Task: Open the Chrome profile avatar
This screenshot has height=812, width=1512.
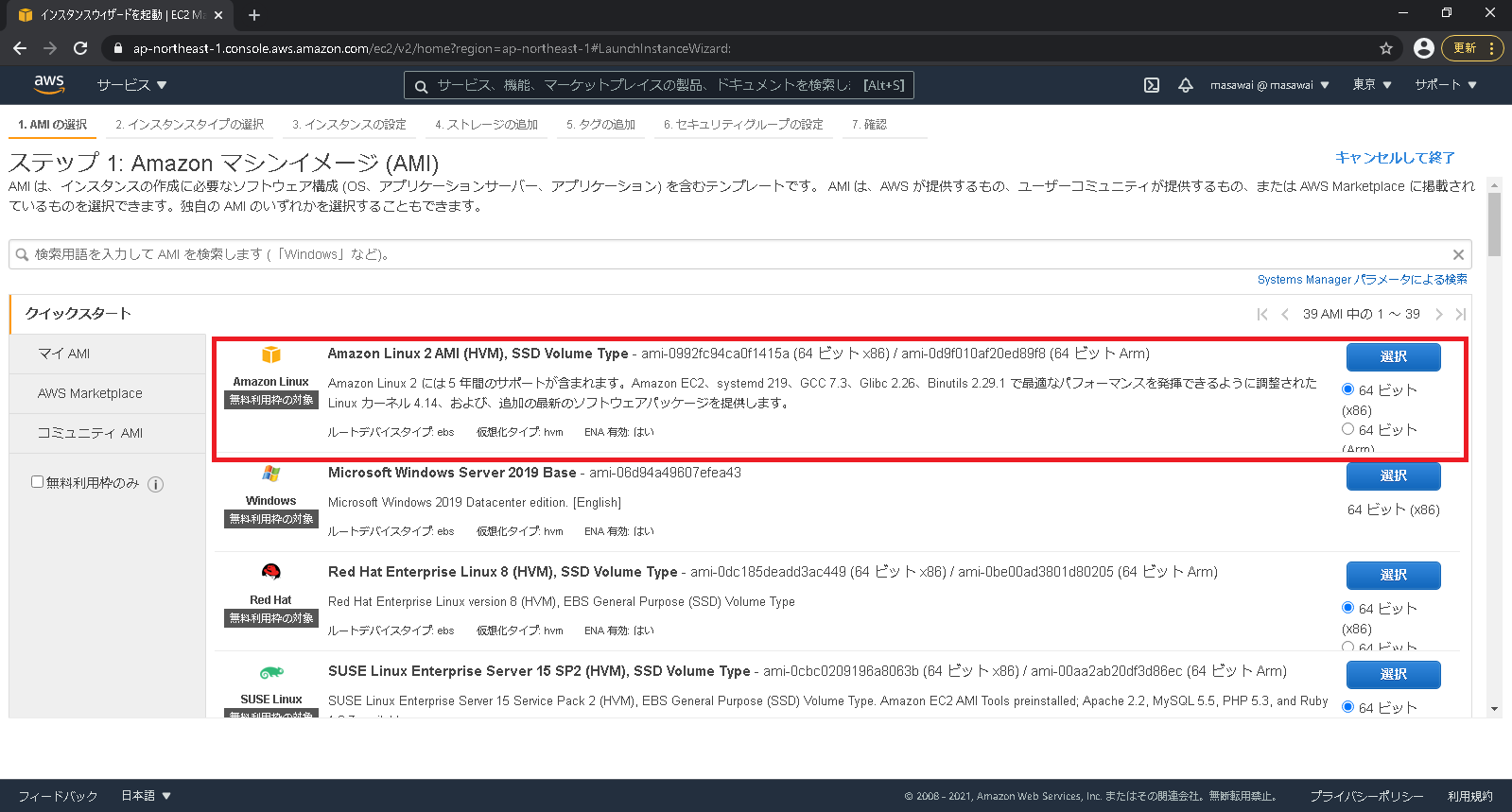Action: coord(1423,48)
